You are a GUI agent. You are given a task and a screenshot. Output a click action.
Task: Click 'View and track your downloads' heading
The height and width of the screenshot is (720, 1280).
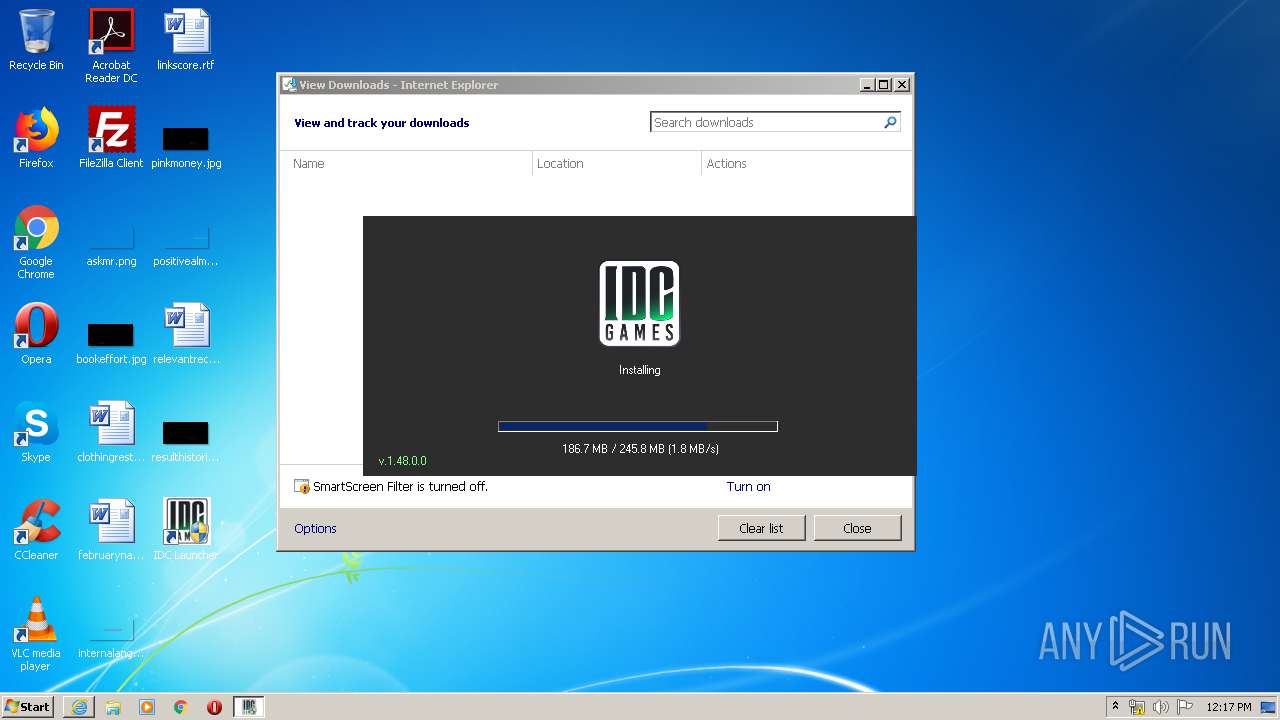381,123
